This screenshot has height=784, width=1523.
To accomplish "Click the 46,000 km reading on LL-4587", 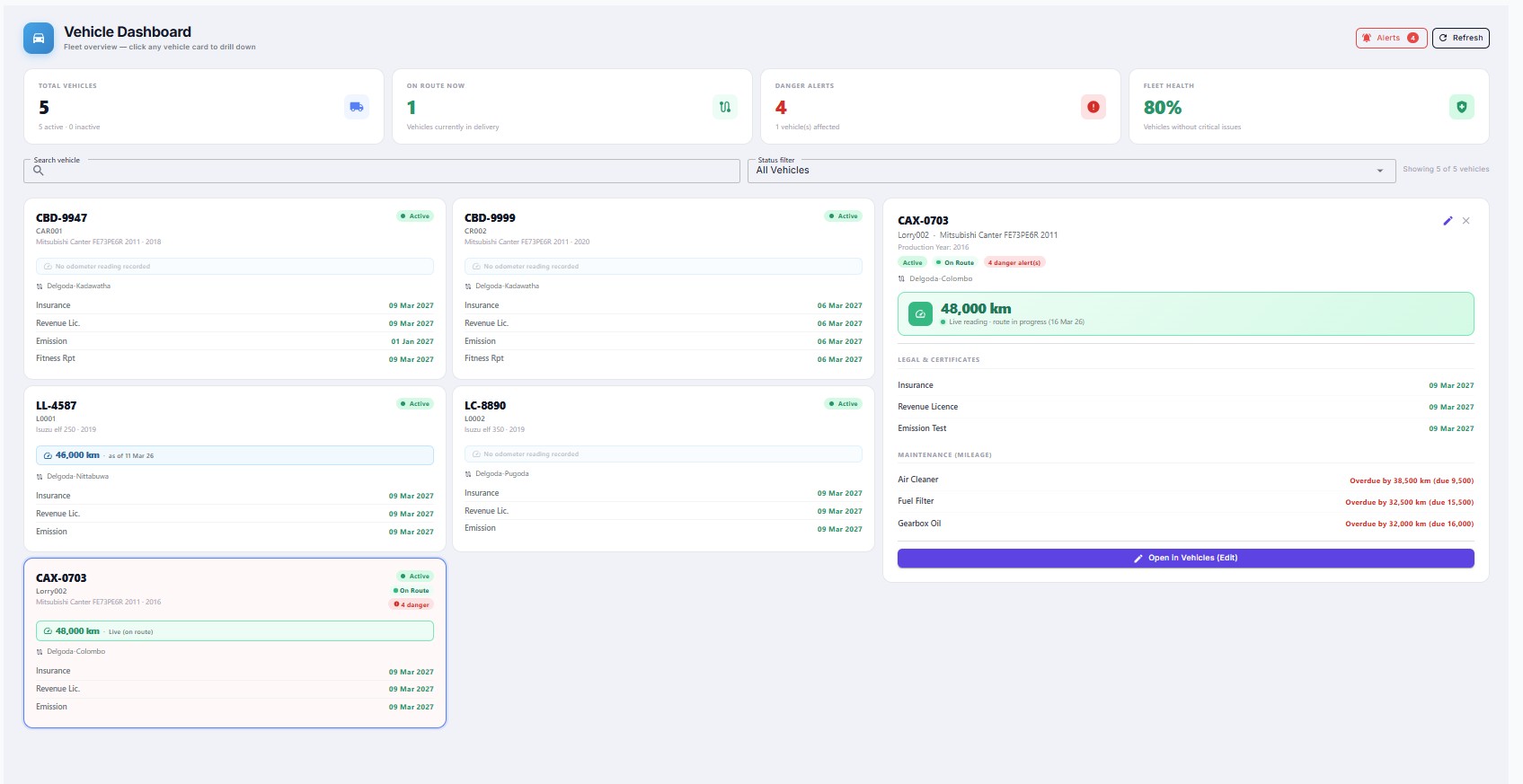I will [77, 455].
